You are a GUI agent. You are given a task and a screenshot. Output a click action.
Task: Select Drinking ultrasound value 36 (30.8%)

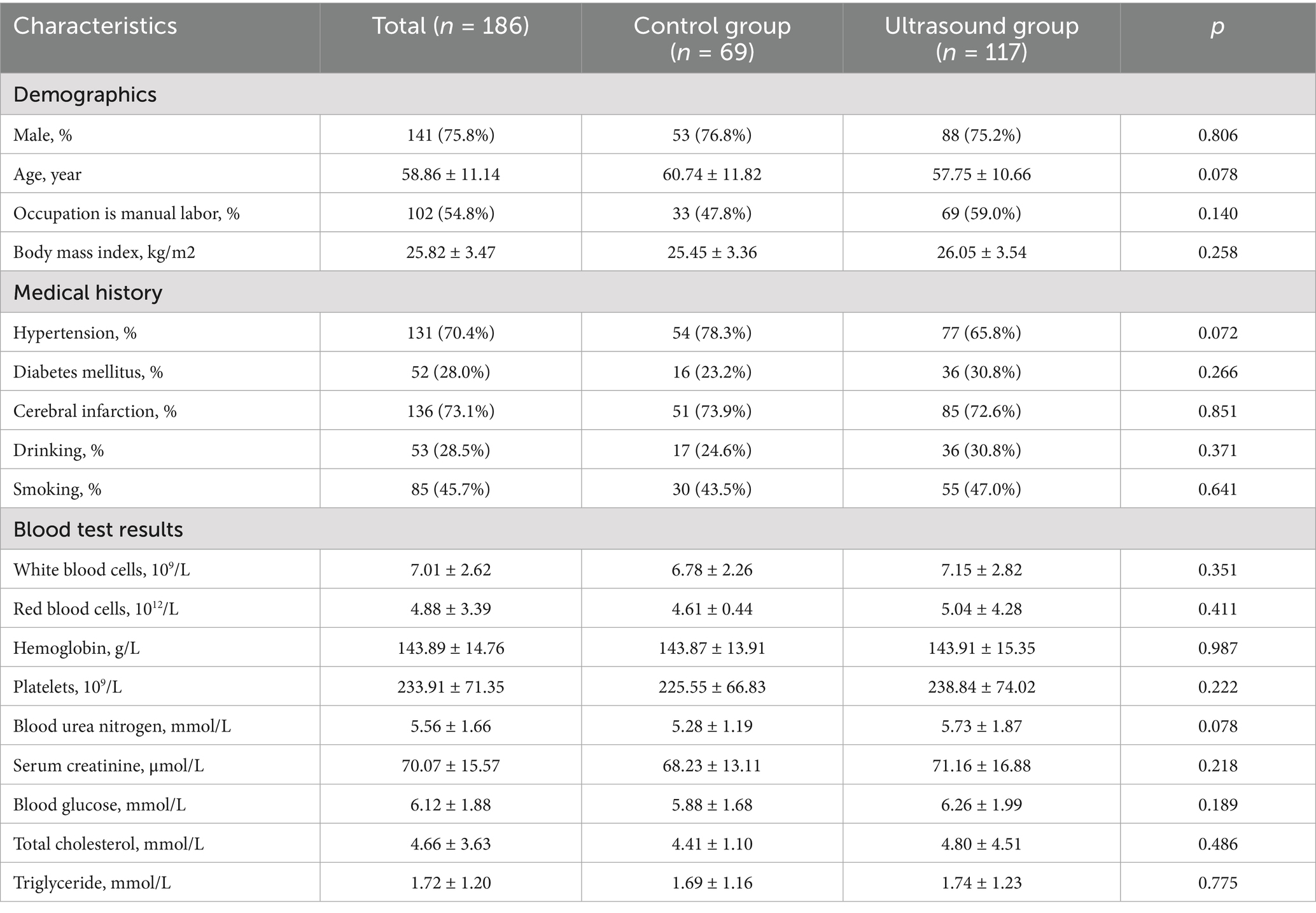point(981,450)
